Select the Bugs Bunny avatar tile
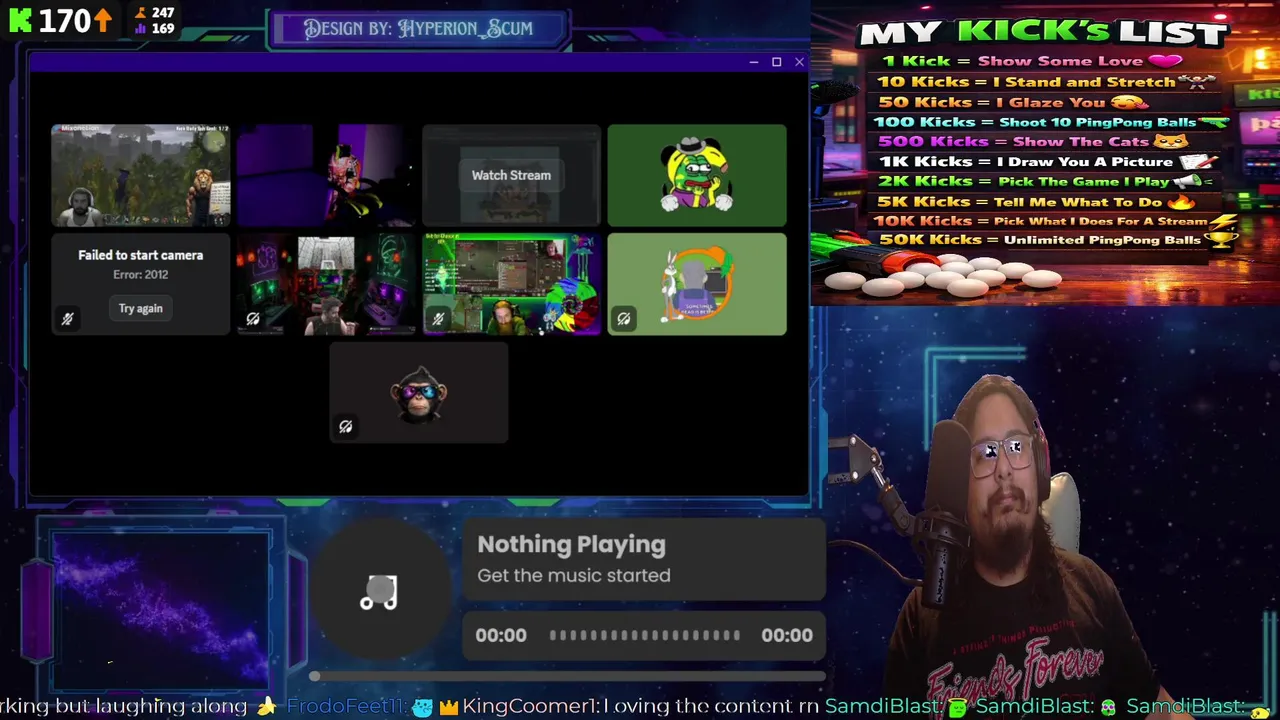 (697, 284)
